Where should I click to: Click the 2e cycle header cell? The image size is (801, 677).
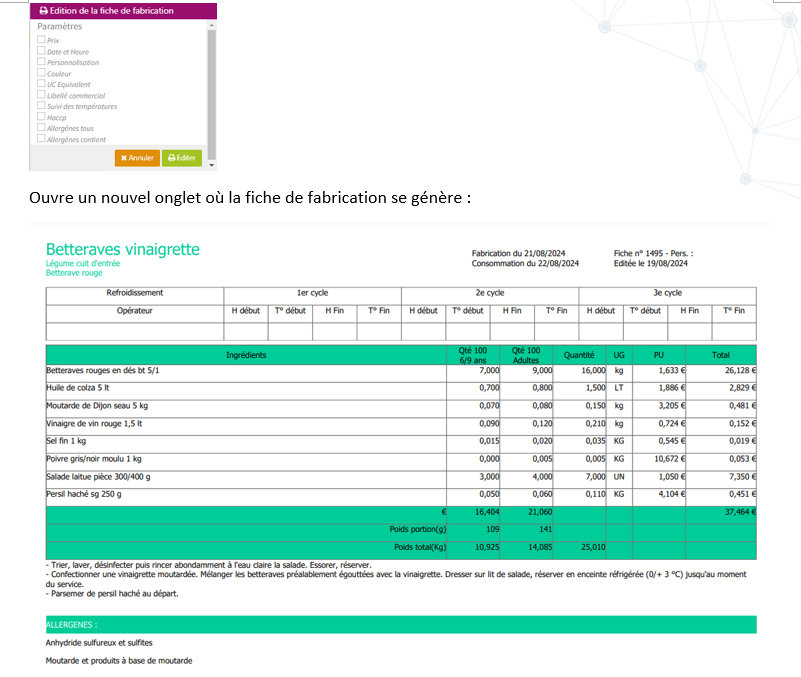pyautogui.click(x=490, y=296)
